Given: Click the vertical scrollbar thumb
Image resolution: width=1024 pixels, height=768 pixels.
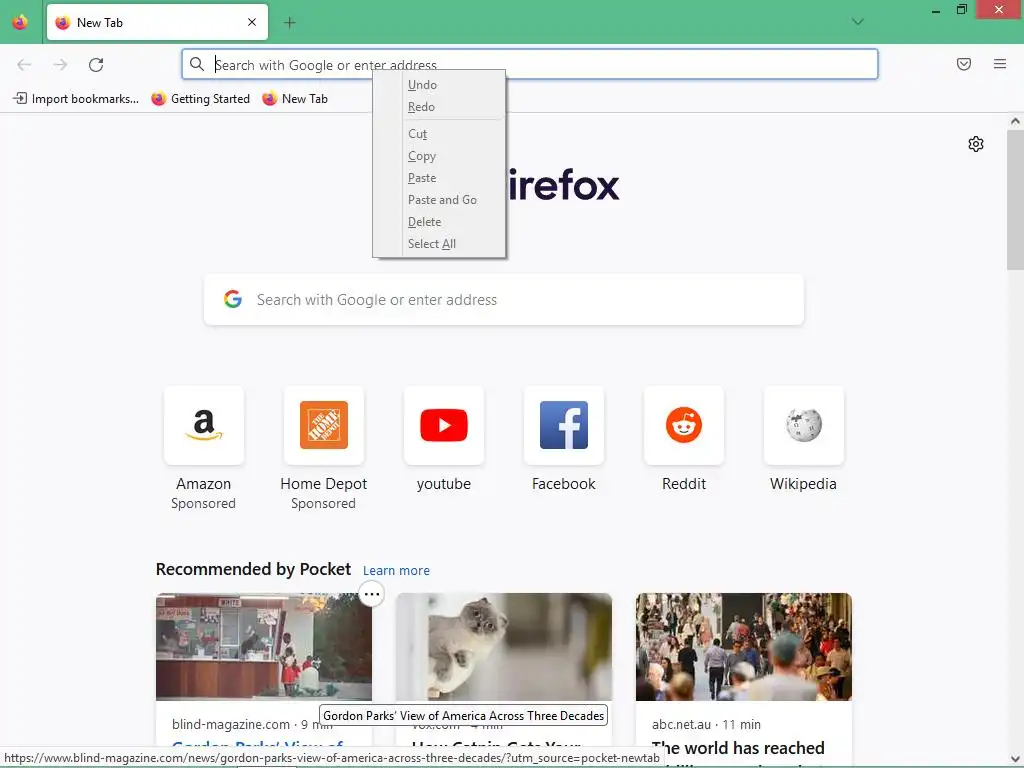Looking at the screenshot, I should (x=1015, y=200).
